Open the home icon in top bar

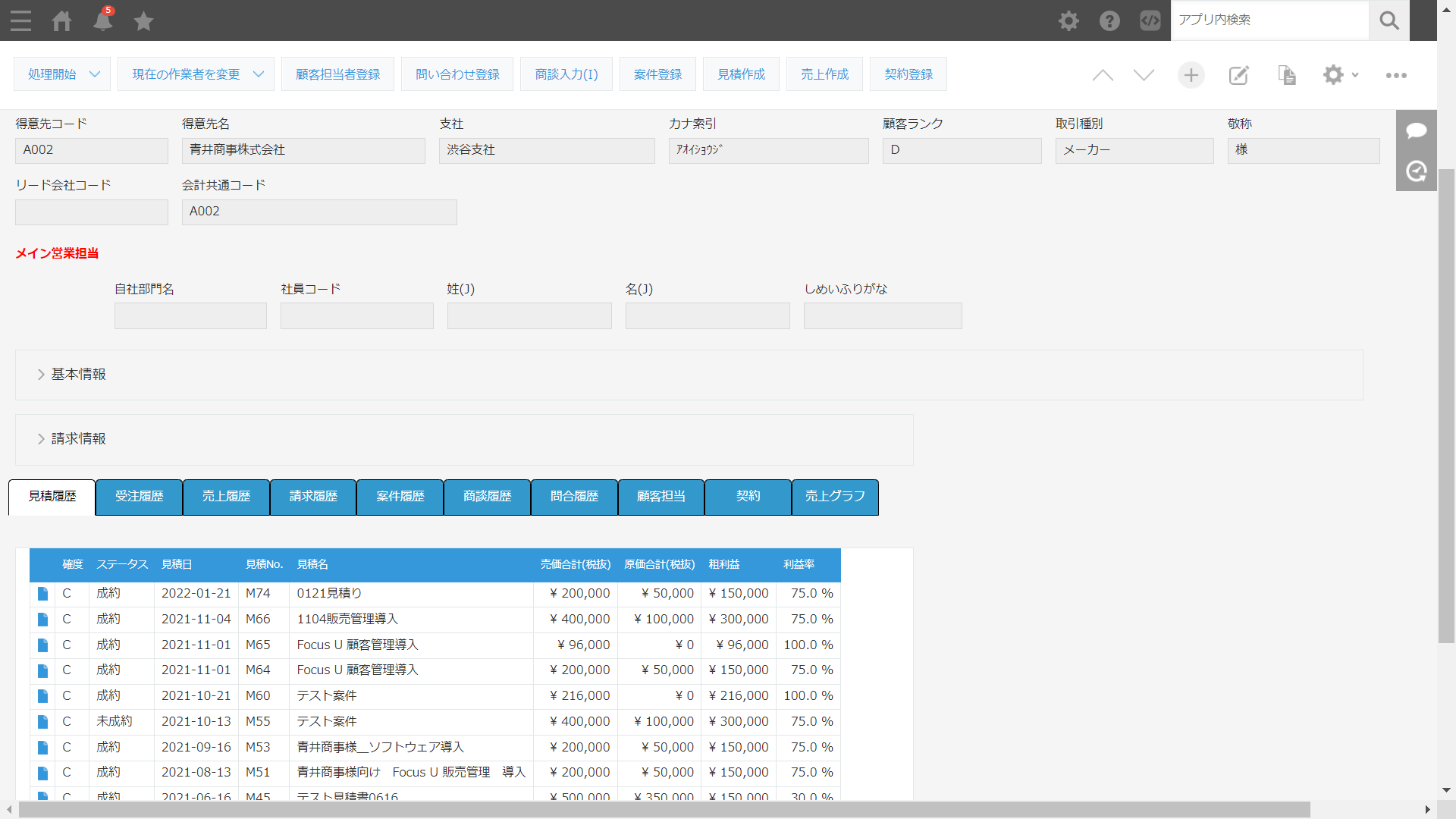coord(62,20)
